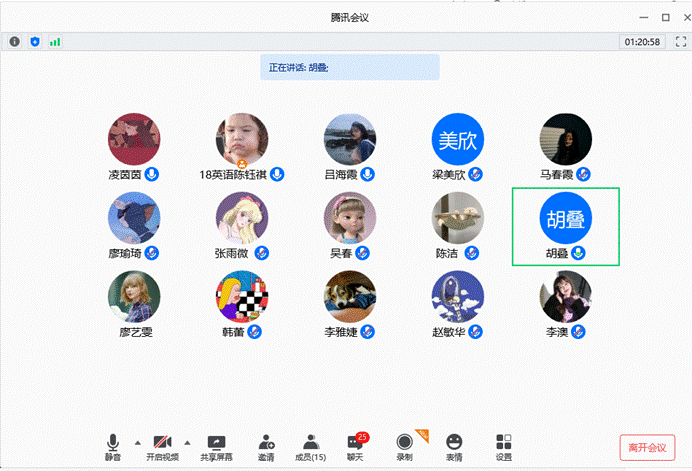This screenshot has width=692, height=471.
Task: Click the 离开会议 leave meeting button
Action: [648, 445]
